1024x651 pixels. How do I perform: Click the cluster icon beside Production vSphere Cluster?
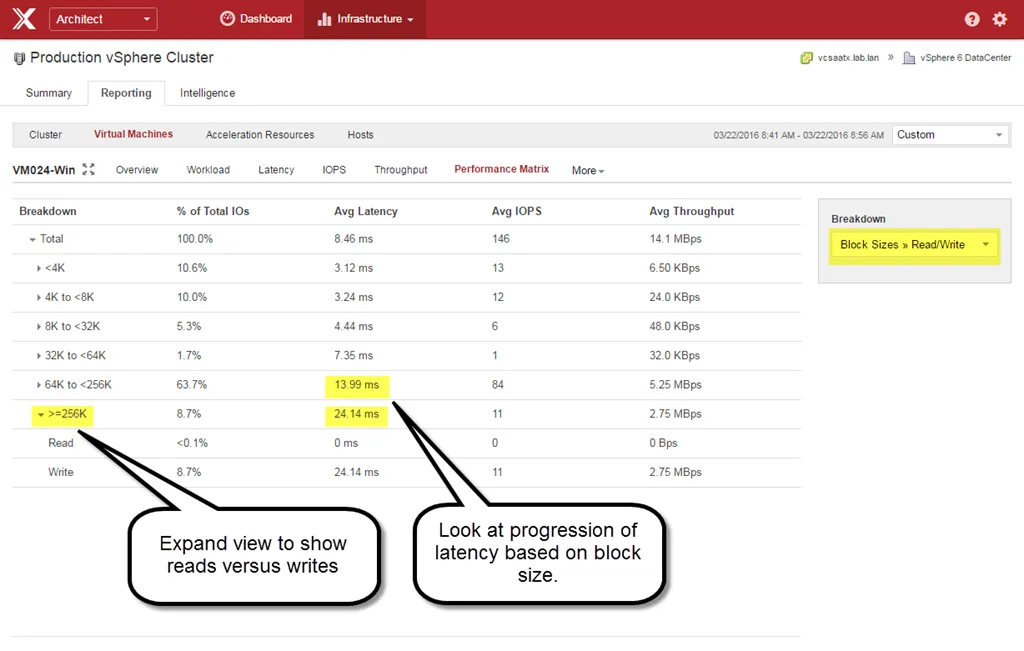19,58
